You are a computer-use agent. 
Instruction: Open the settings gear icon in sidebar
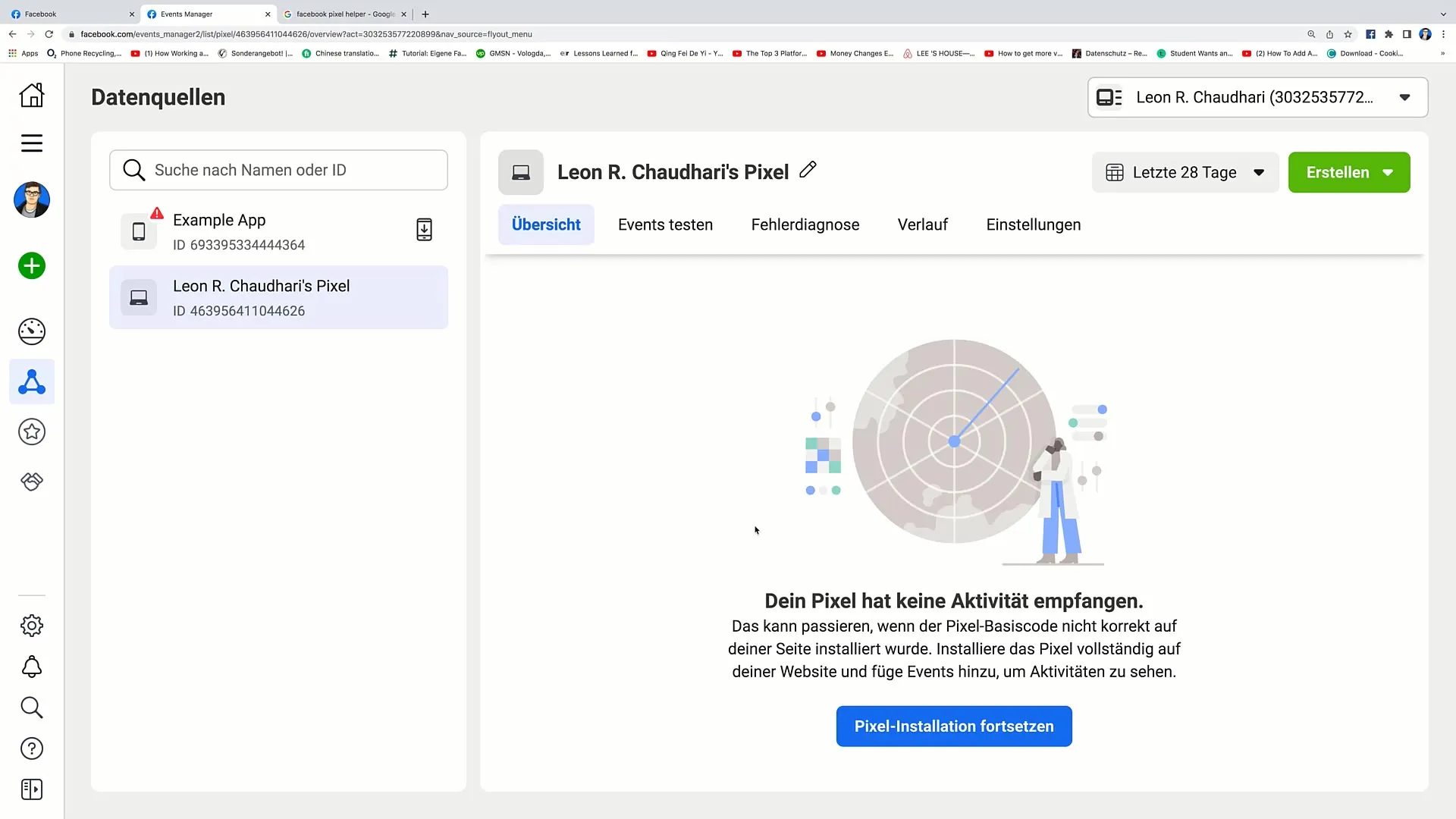click(32, 625)
